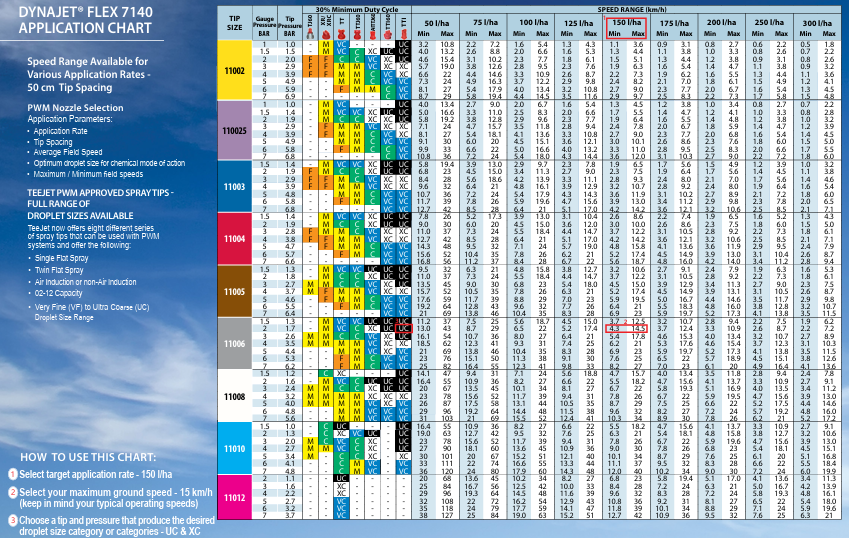Click the 30% Minimum Duty Cycle heading
Viewport: 849px width, 538px height.
(357, 9)
